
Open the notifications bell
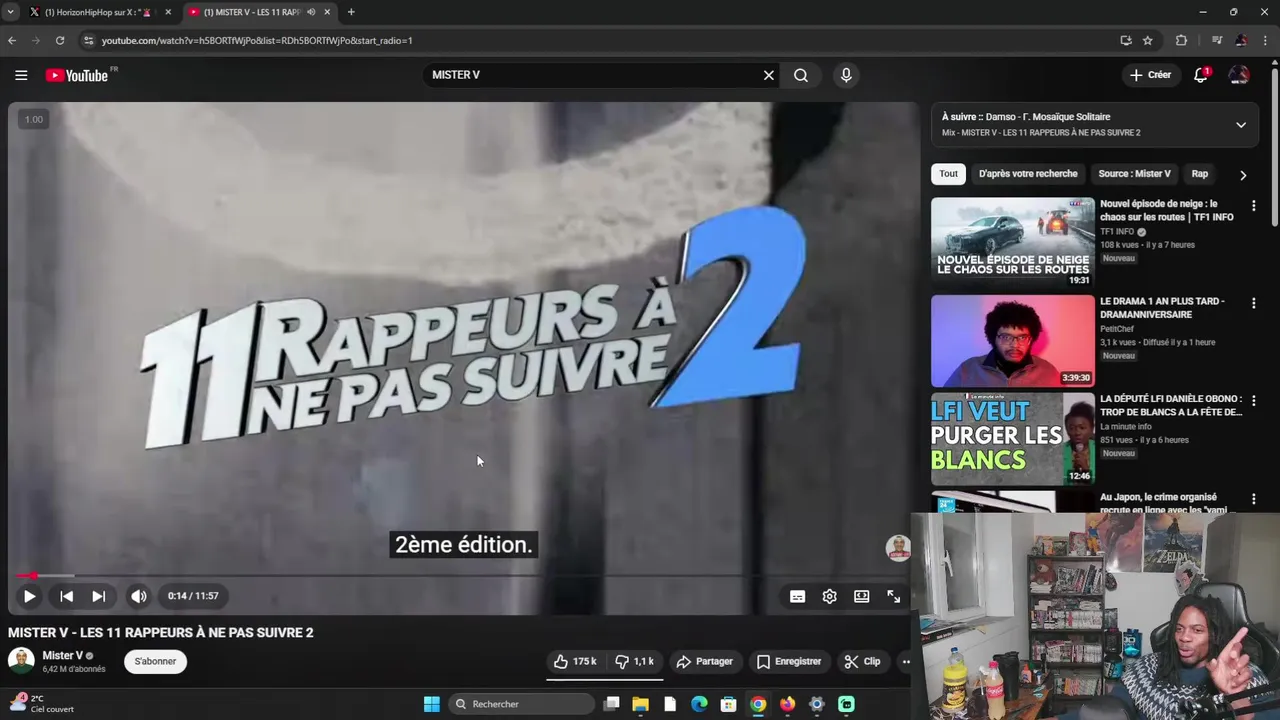point(1201,75)
